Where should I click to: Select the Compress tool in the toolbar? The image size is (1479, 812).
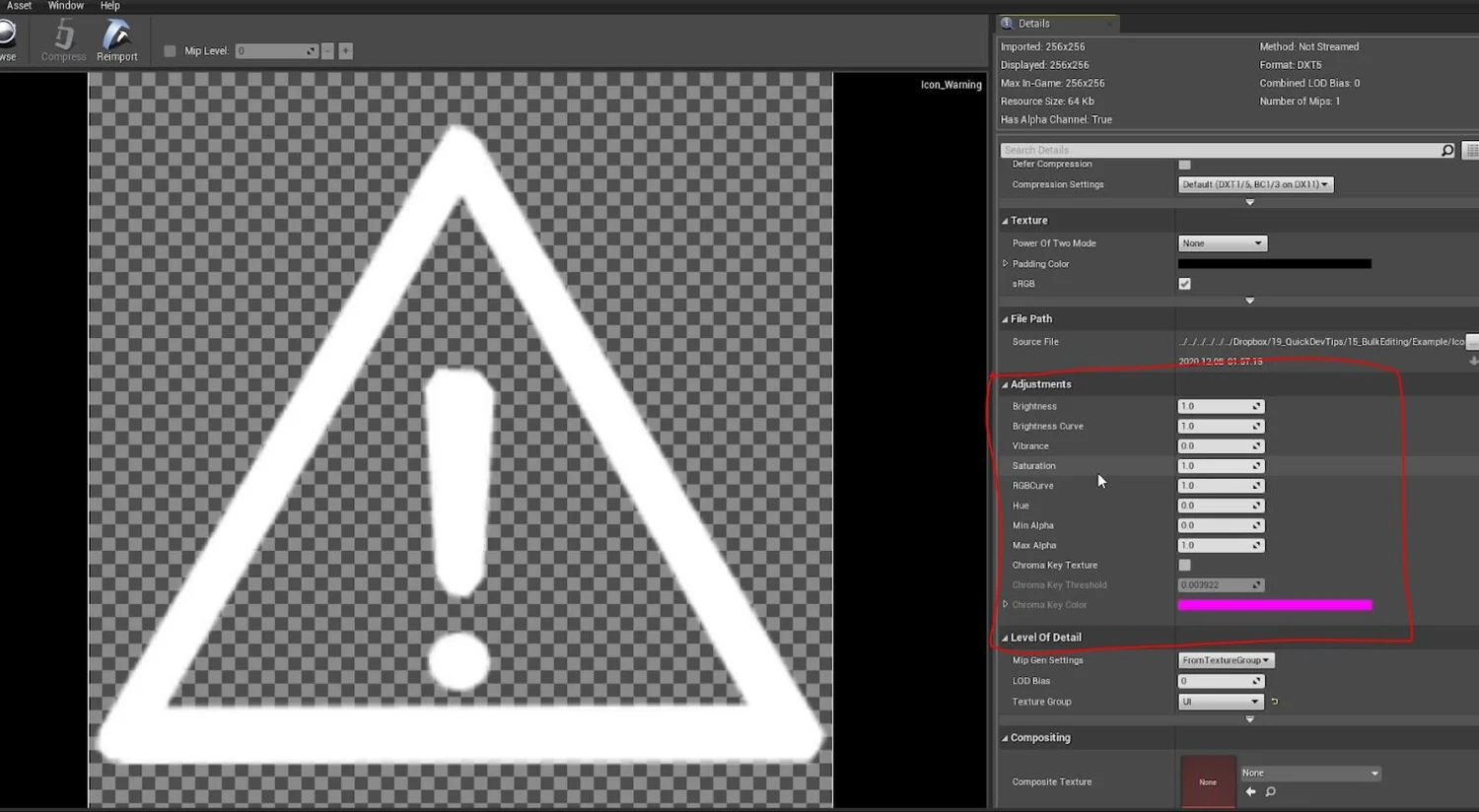click(62, 39)
